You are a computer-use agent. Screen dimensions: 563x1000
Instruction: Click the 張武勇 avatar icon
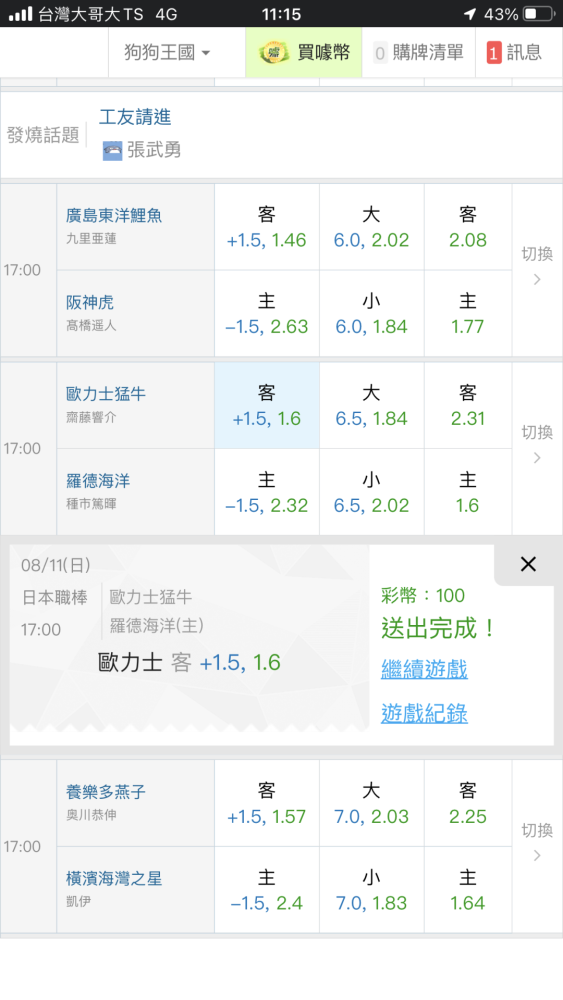coord(112,151)
